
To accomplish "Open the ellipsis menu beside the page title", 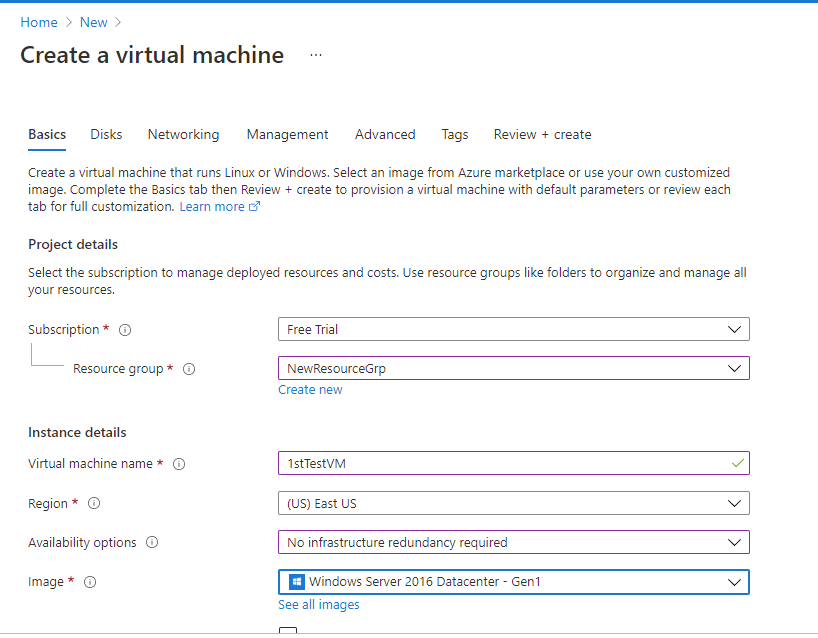I will [316, 55].
